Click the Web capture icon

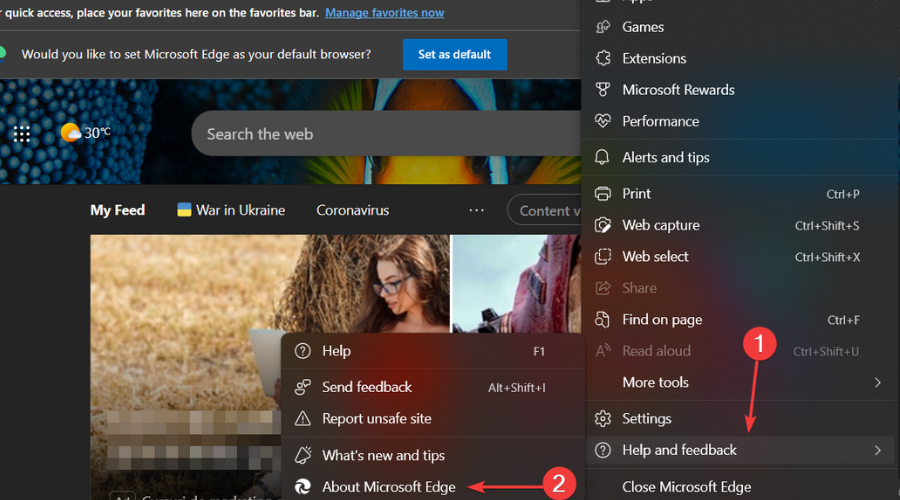pos(602,225)
